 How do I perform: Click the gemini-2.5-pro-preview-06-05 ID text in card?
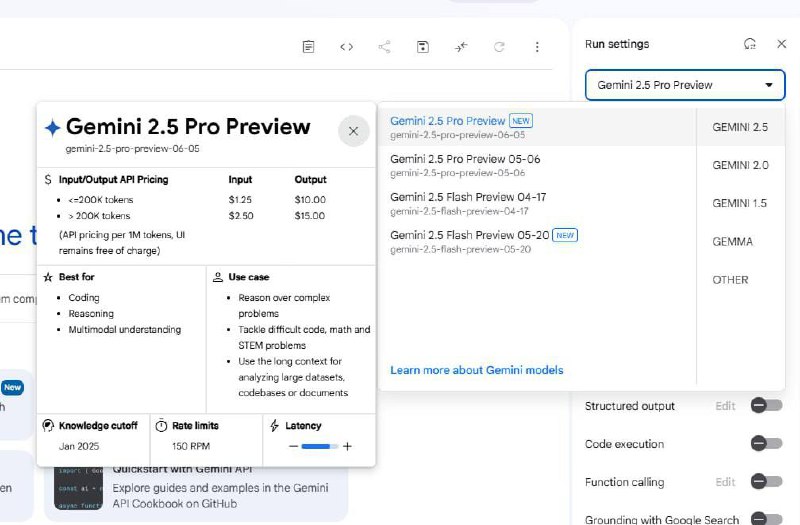132,149
